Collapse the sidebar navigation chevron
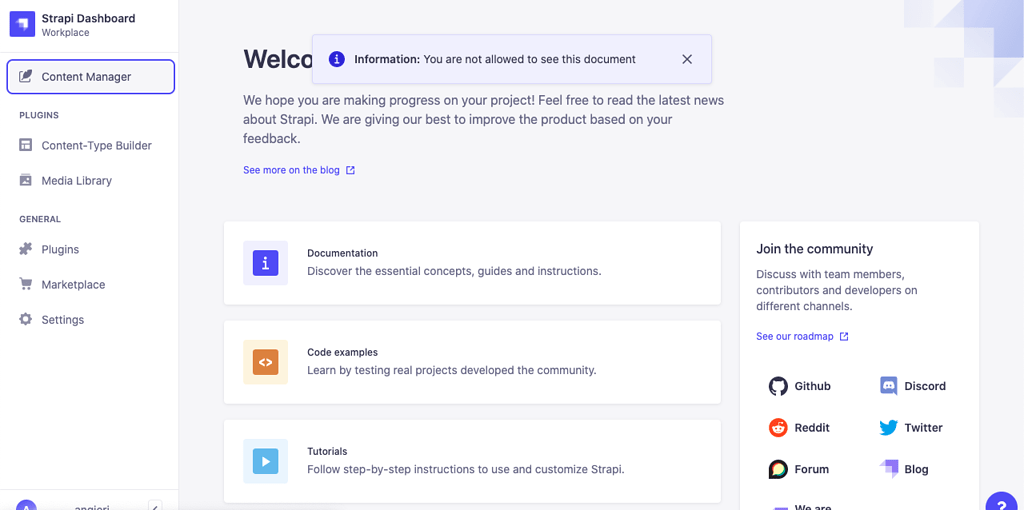This screenshot has width=1024, height=510. [155, 506]
